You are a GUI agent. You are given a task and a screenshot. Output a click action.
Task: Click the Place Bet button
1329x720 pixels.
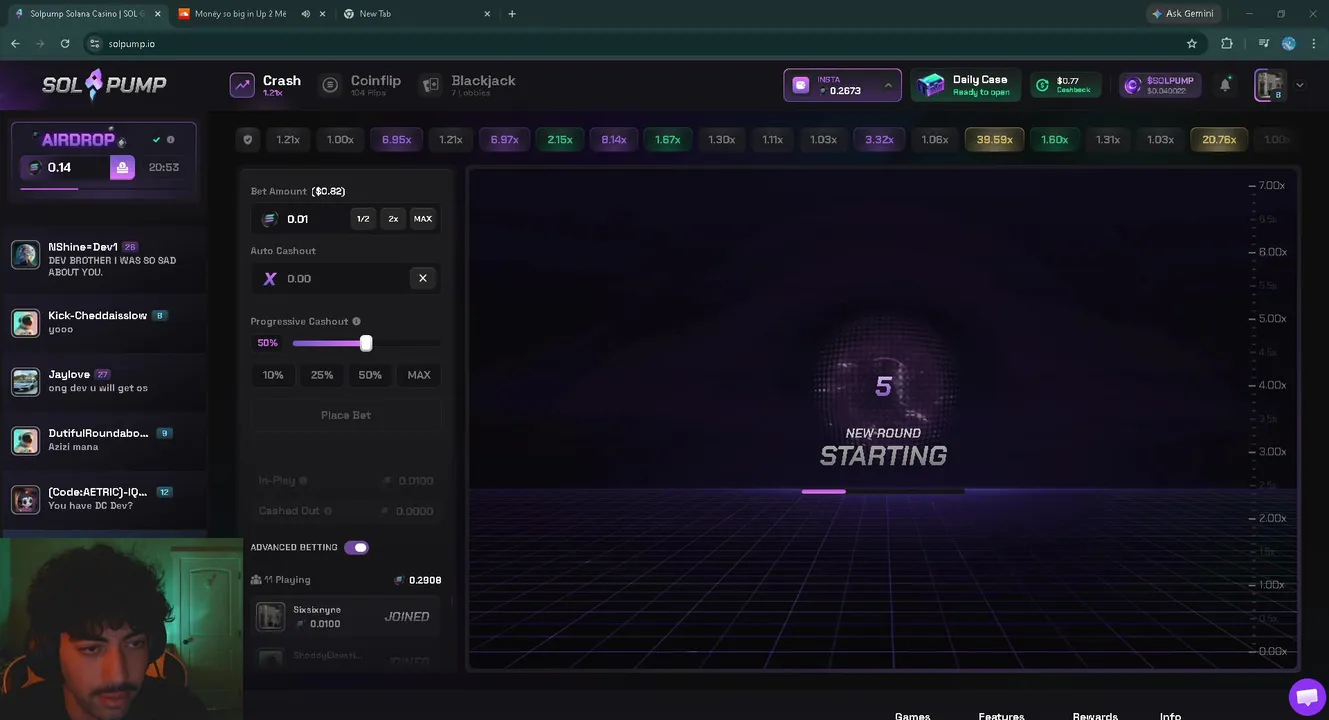click(x=346, y=415)
